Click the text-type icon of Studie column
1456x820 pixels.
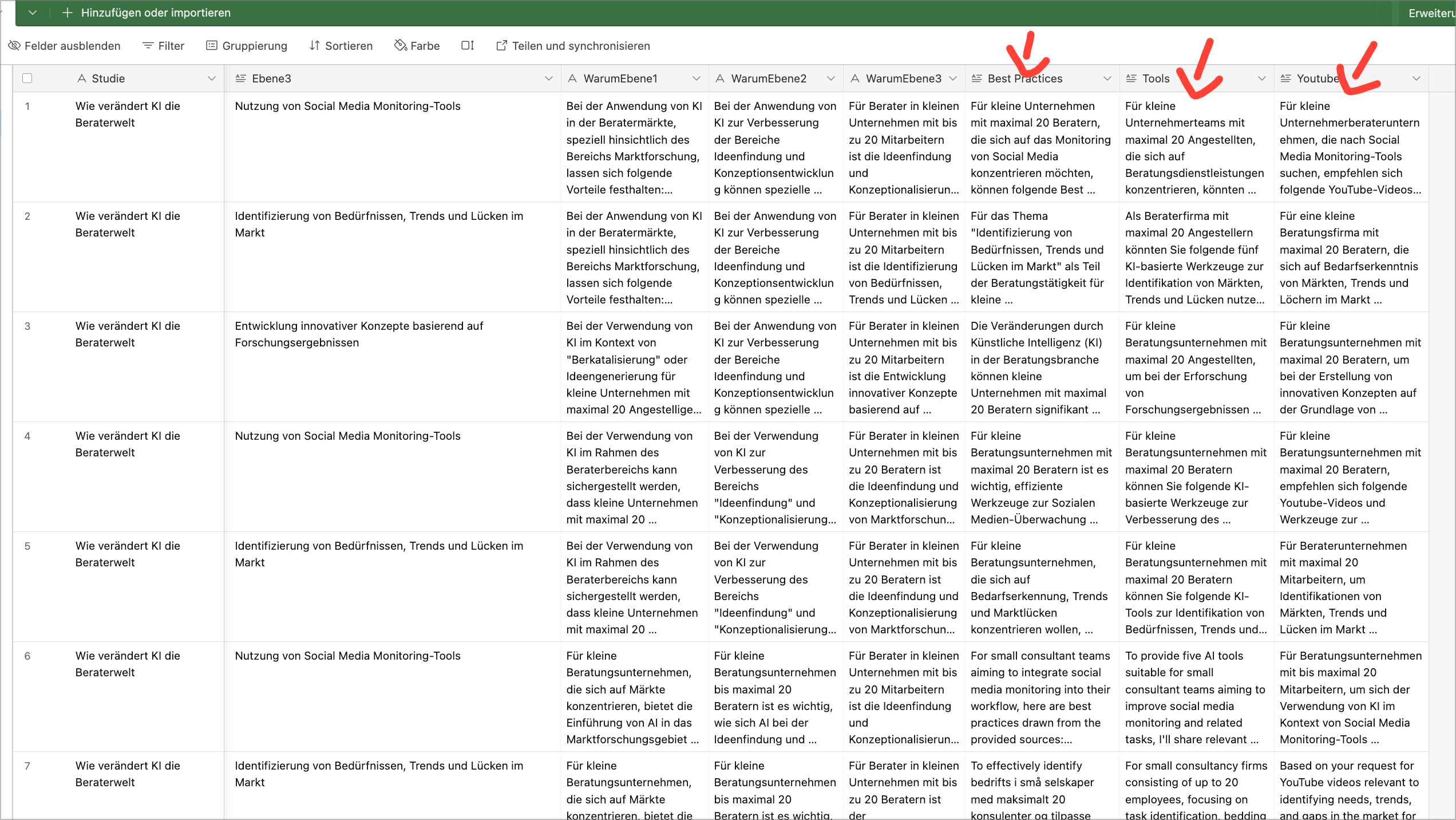(x=82, y=78)
